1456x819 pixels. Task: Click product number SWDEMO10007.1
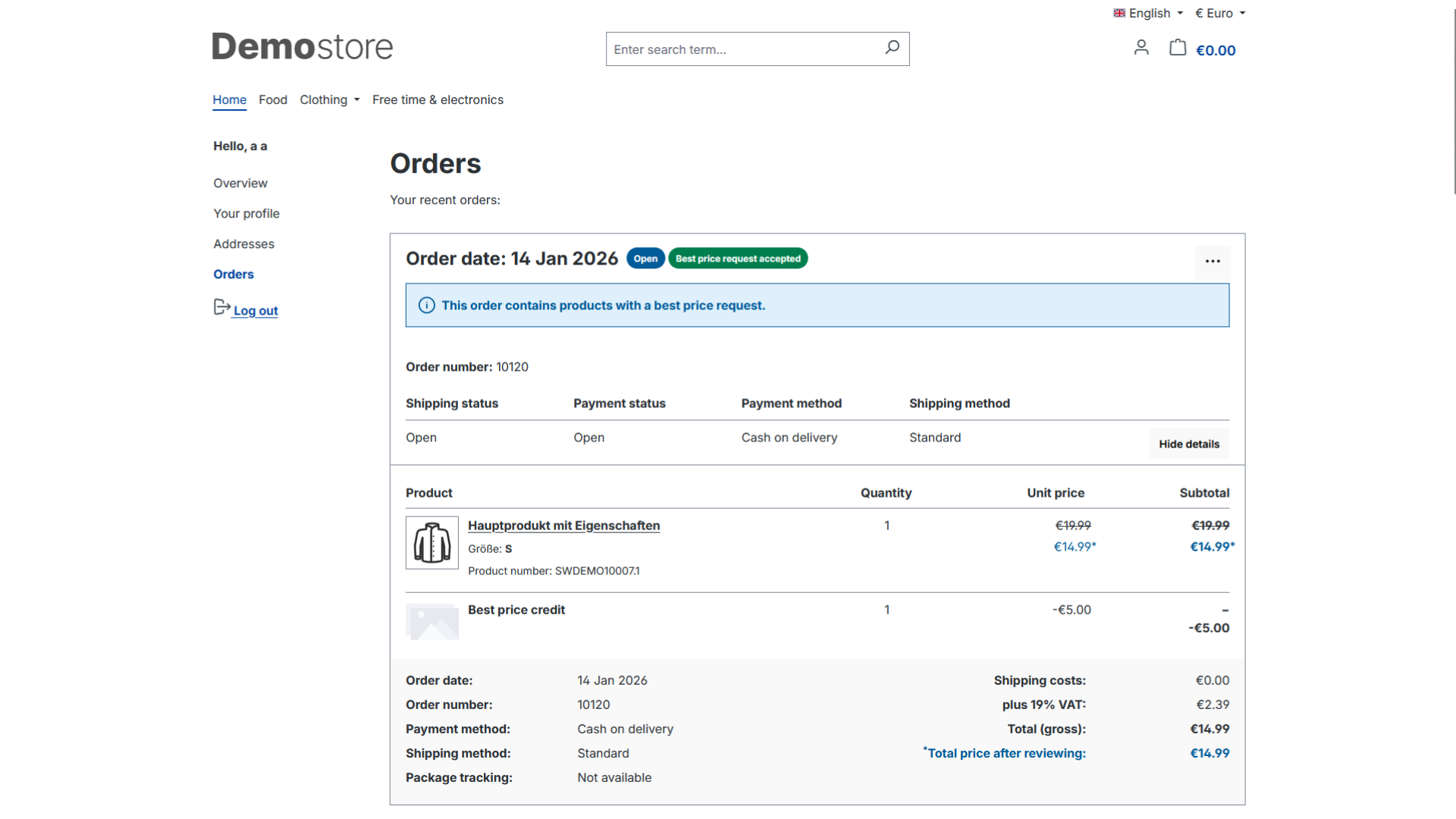[554, 571]
